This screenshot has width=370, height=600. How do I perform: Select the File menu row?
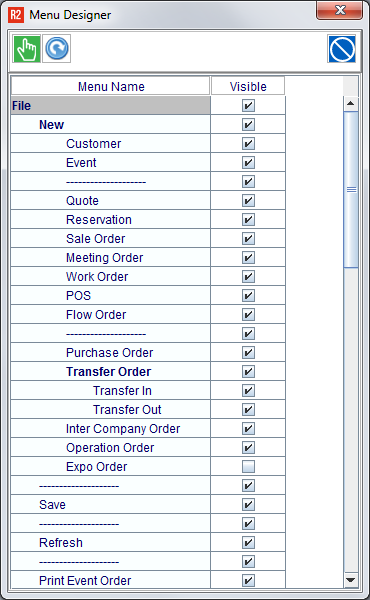[x=111, y=106]
